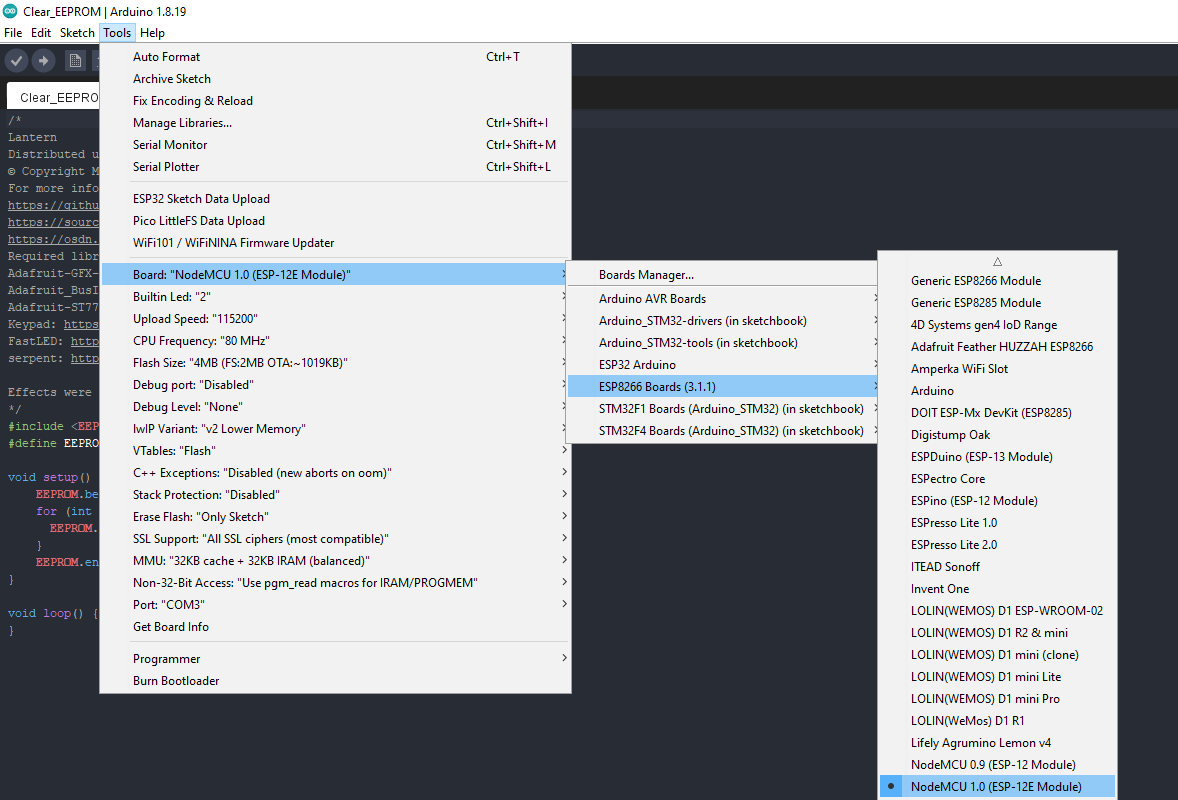Click the Verify checkmark toolbar icon
The image size is (1178, 800).
coord(16,61)
